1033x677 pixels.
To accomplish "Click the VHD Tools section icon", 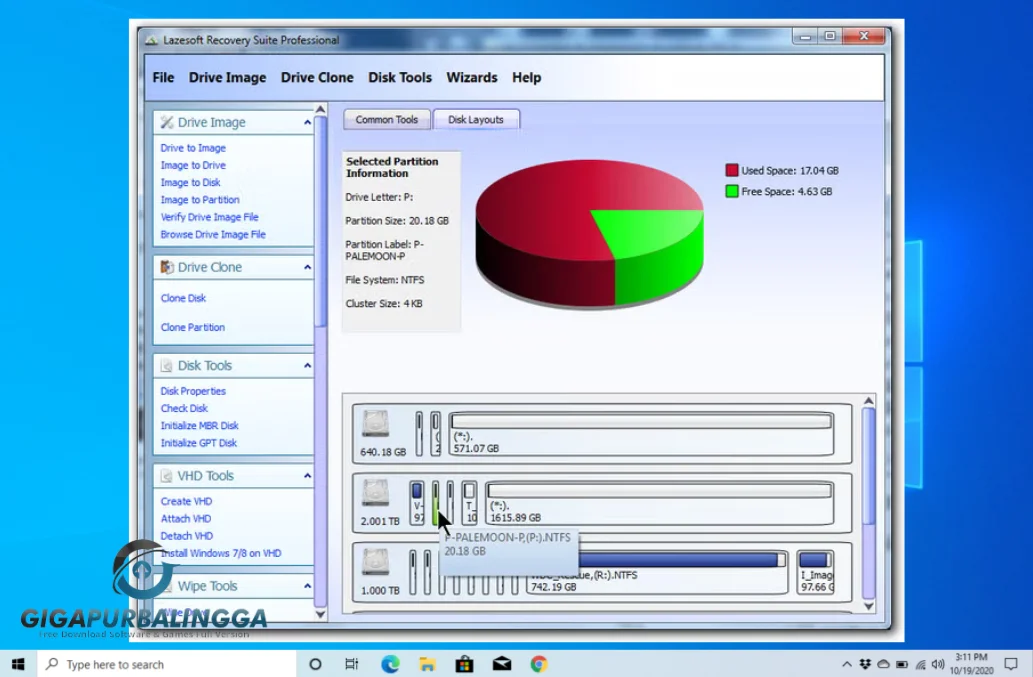I will coord(167,475).
